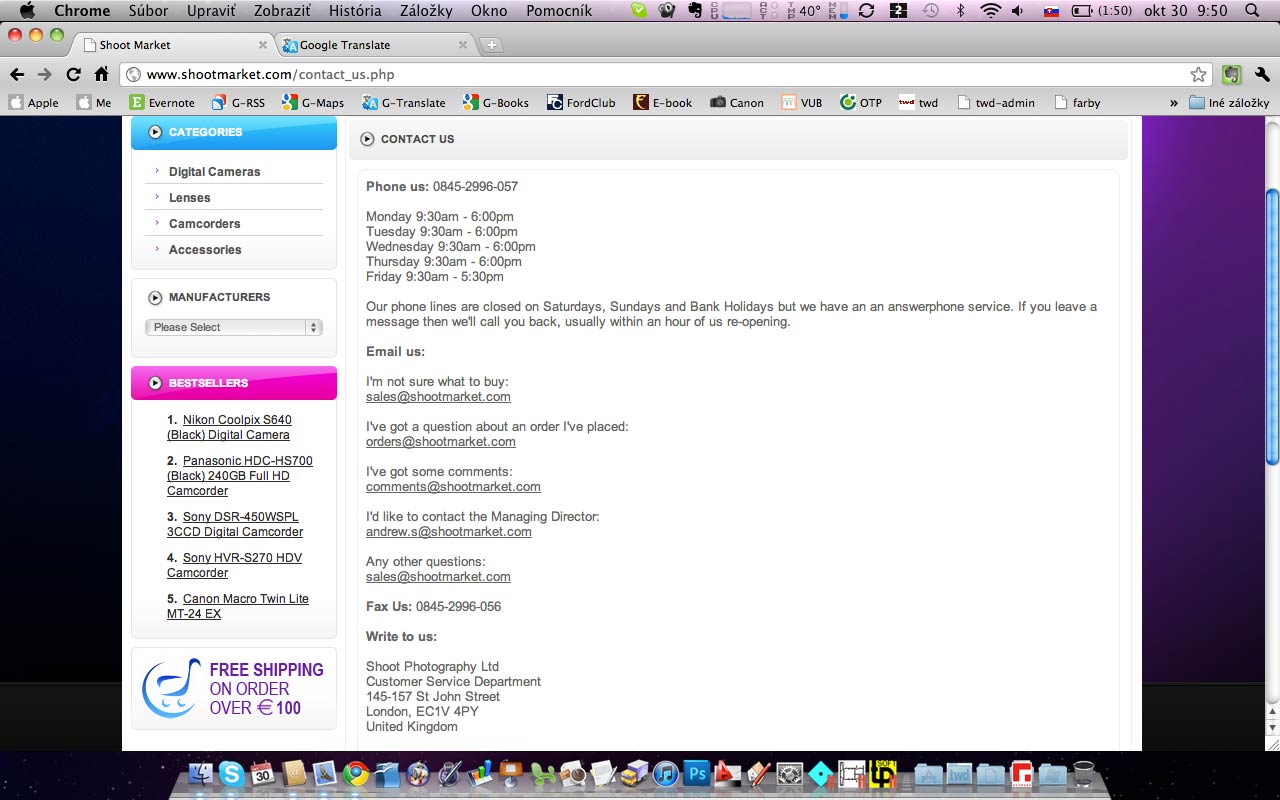Open Google Chrome icon in the Dock
The width and height of the screenshot is (1280, 800).
click(x=355, y=773)
